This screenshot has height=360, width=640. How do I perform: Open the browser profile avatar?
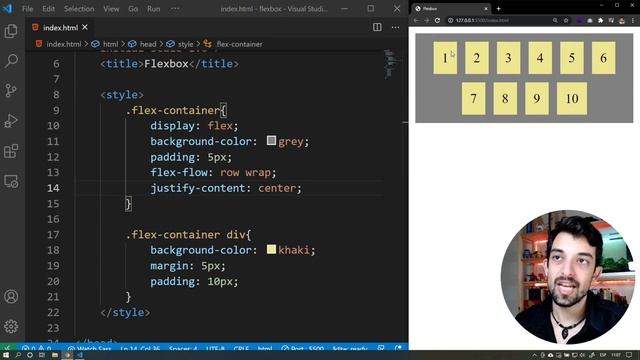click(x=622, y=20)
